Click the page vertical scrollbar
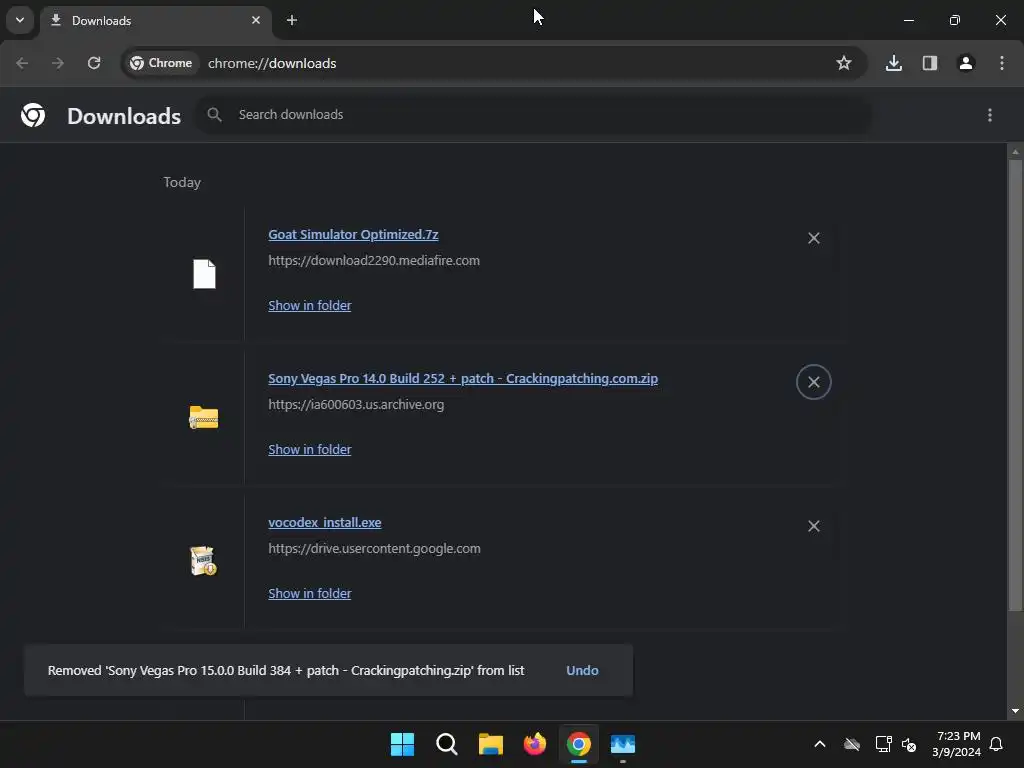Image resolution: width=1024 pixels, height=768 pixels. [x=1015, y=385]
